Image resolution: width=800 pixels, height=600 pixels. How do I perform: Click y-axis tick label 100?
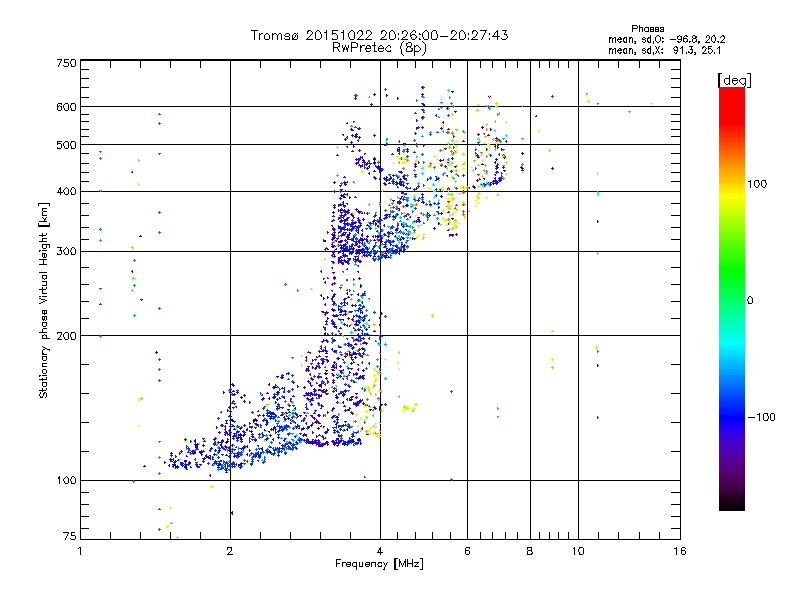click(x=67, y=481)
